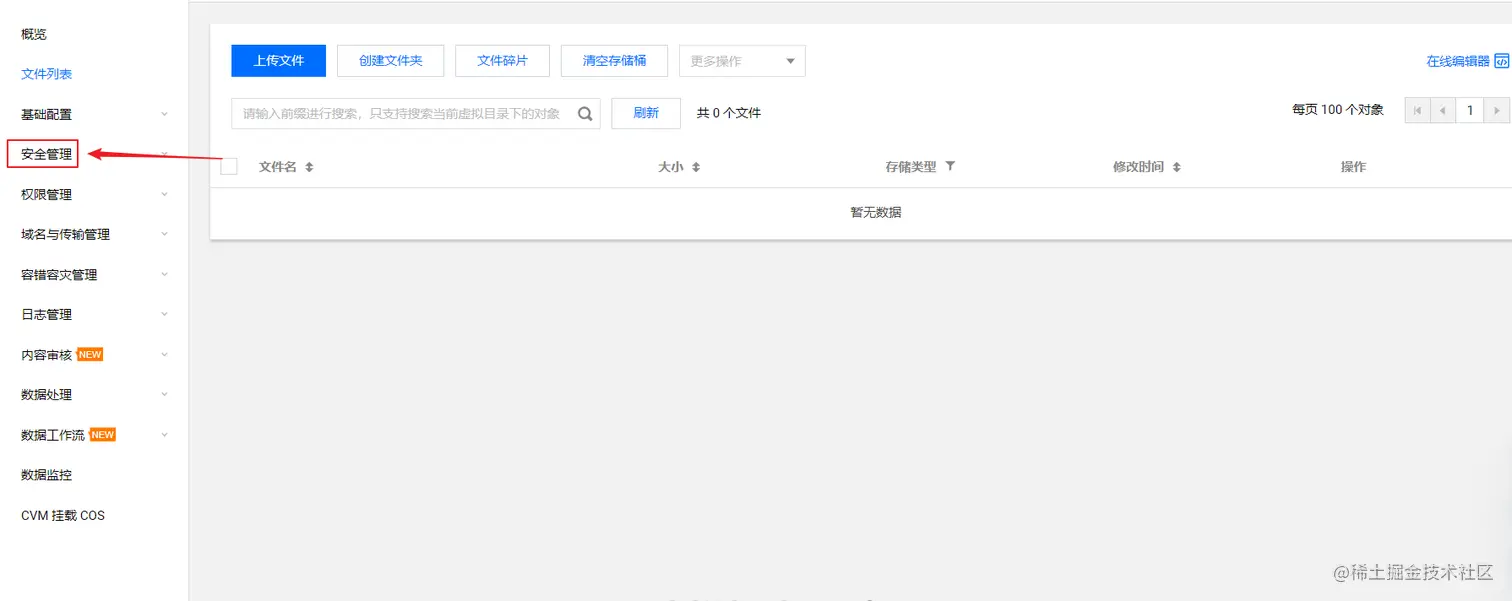Image resolution: width=1512 pixels, height=601 pixels.
Task: Expand 容错容灾管理 menu chevron
Action: [x=165, y=274]
